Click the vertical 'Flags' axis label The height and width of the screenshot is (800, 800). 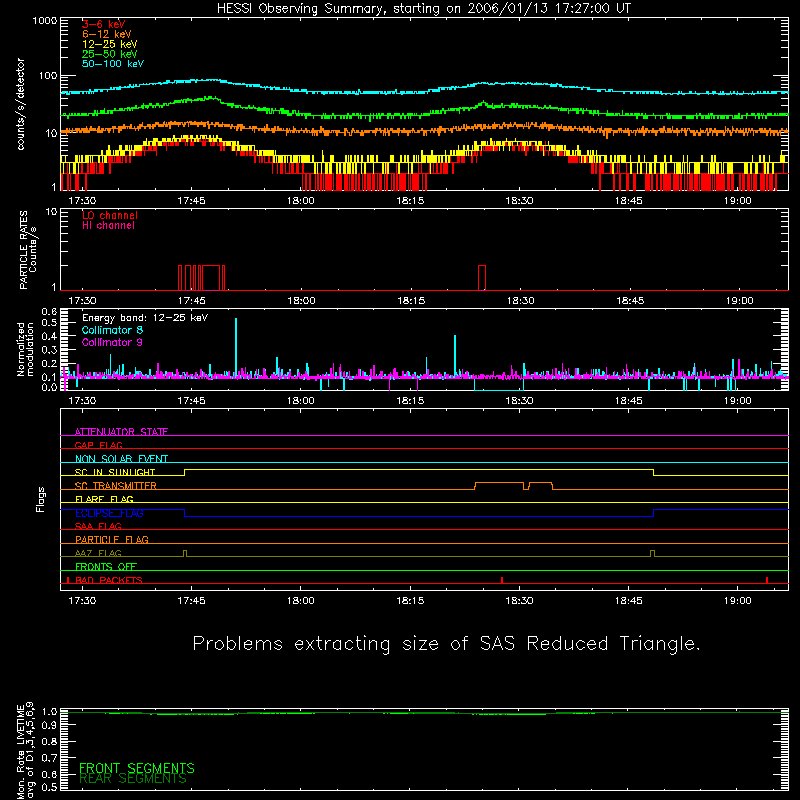41,499
